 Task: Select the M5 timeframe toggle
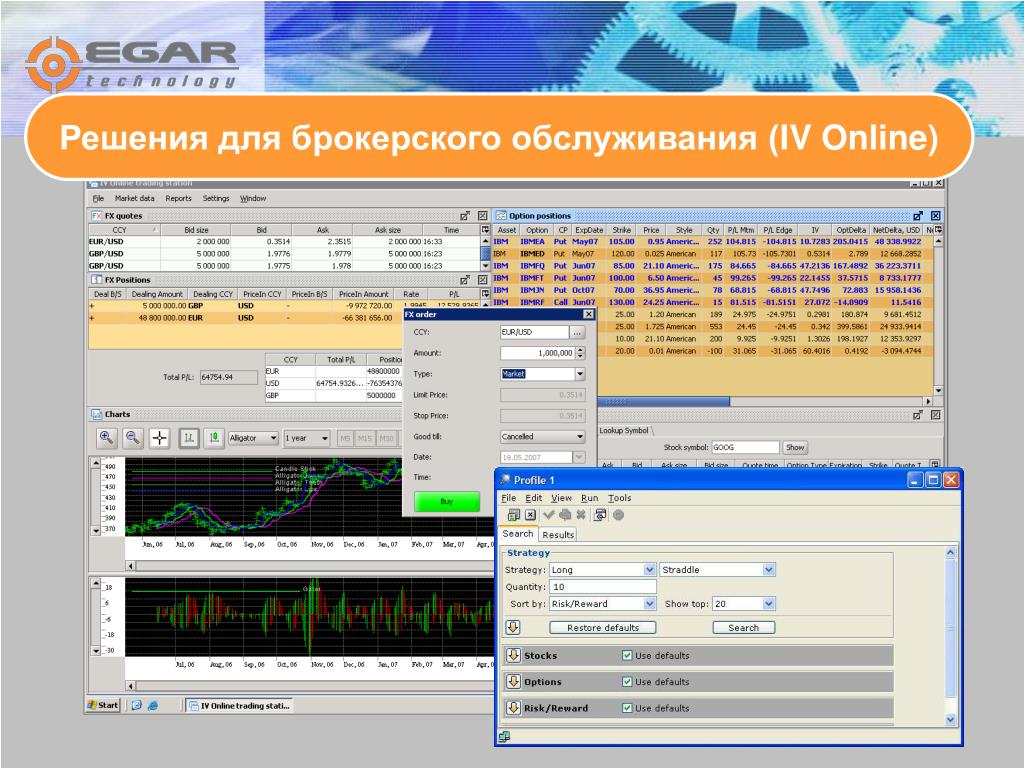pyautogui.click(x=345, y=438)
